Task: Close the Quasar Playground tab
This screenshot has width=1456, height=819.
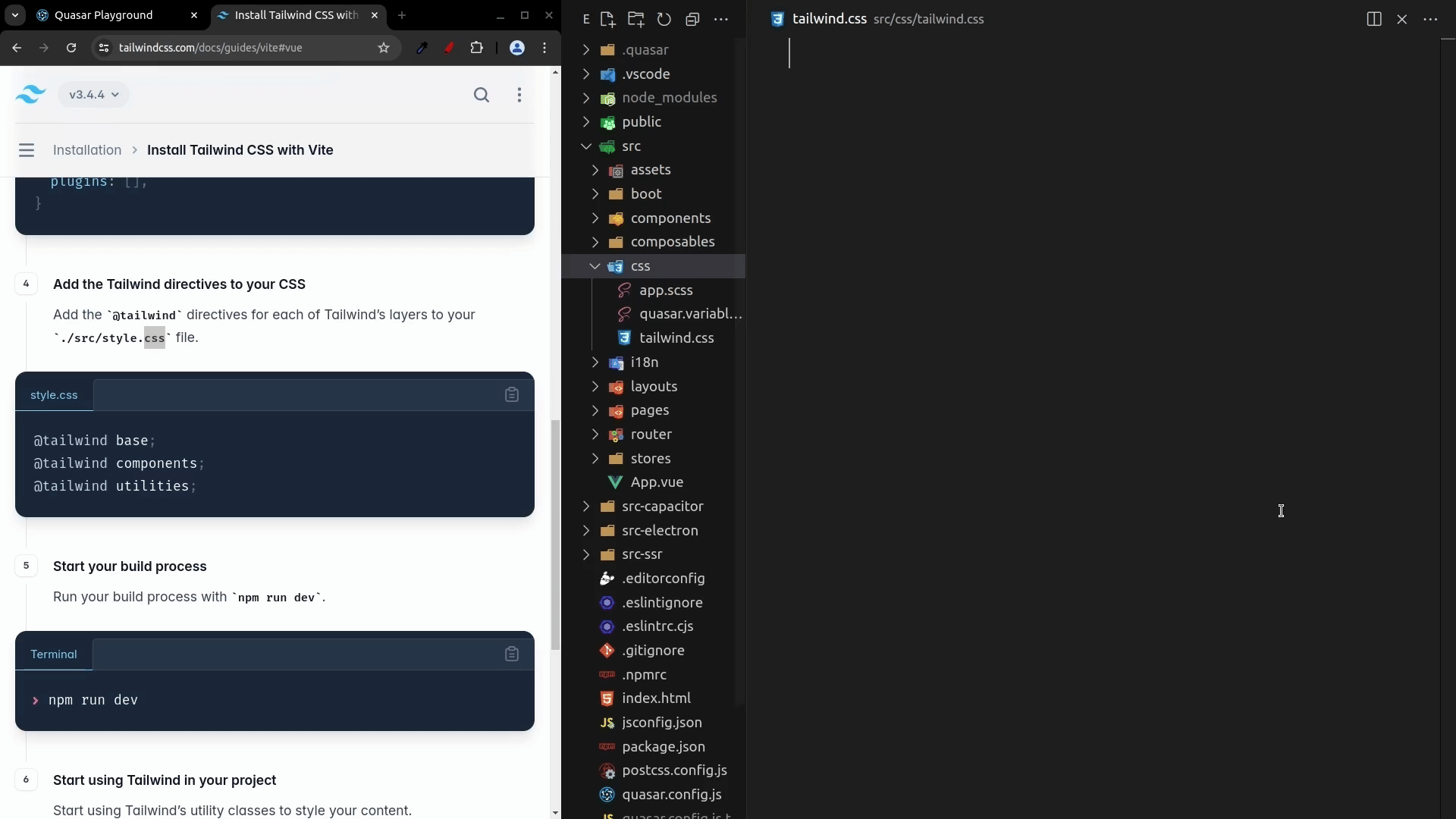Action: pyautogui.click(x=194, y=15)
